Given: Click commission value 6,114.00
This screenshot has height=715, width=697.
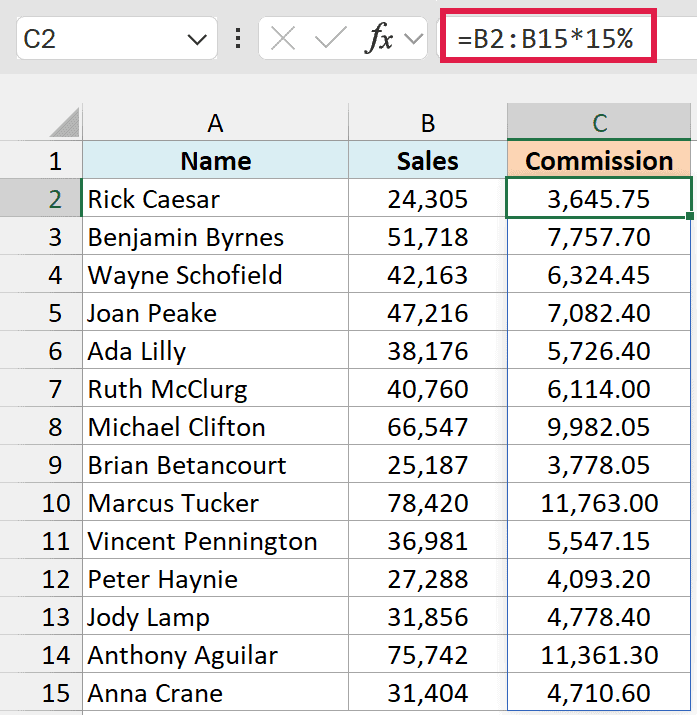Looking at the screenshot, I should (599, 388).
